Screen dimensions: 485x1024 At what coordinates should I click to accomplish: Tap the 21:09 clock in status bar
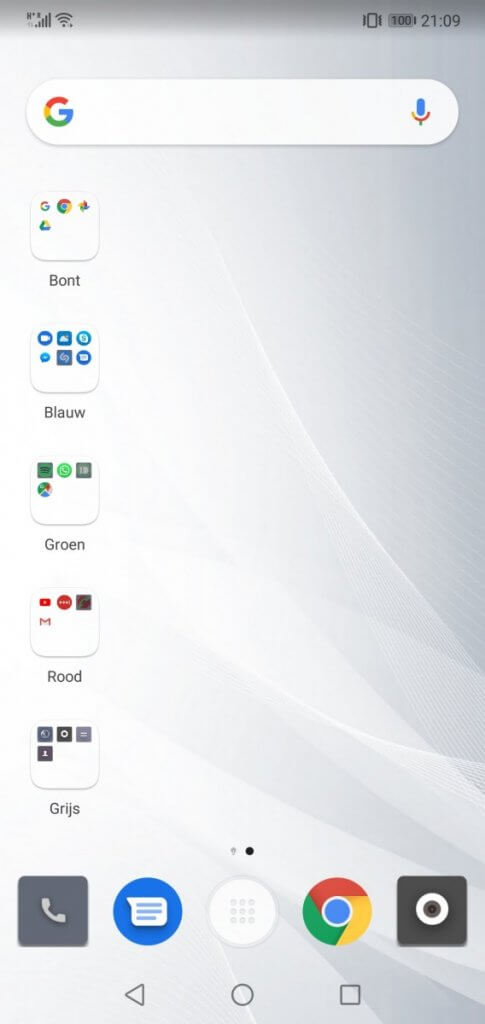[441, 20]
